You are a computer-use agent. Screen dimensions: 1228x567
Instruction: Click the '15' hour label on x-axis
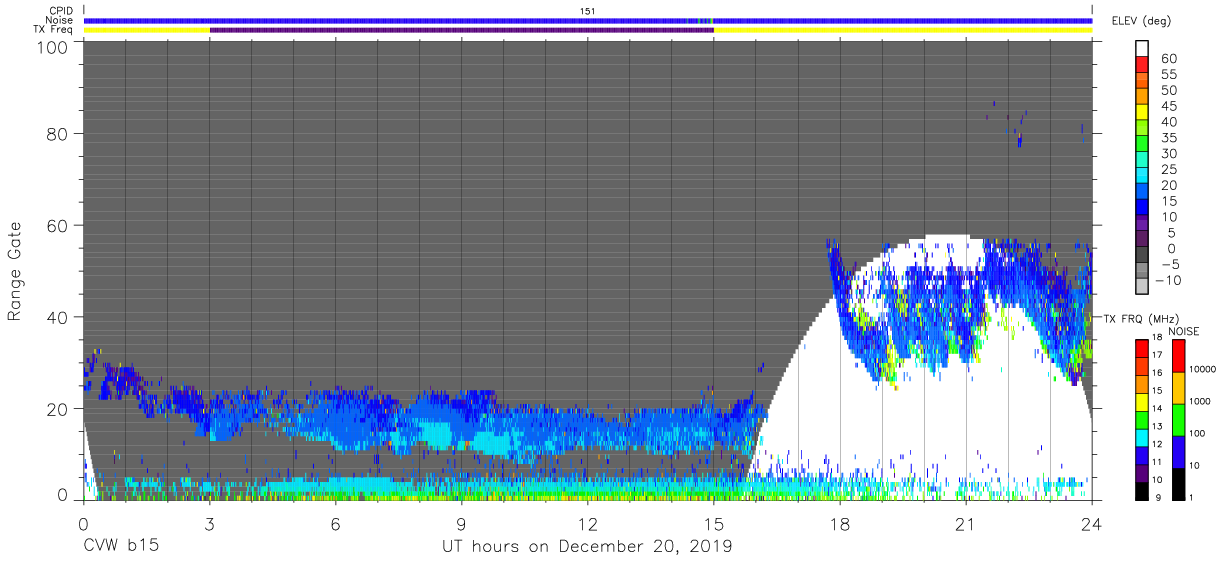[x=714, y=522]
